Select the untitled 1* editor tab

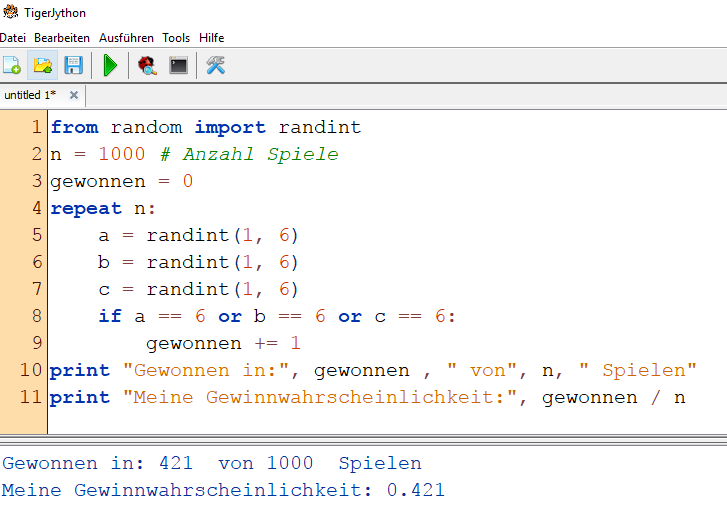(x=30, y=95)
